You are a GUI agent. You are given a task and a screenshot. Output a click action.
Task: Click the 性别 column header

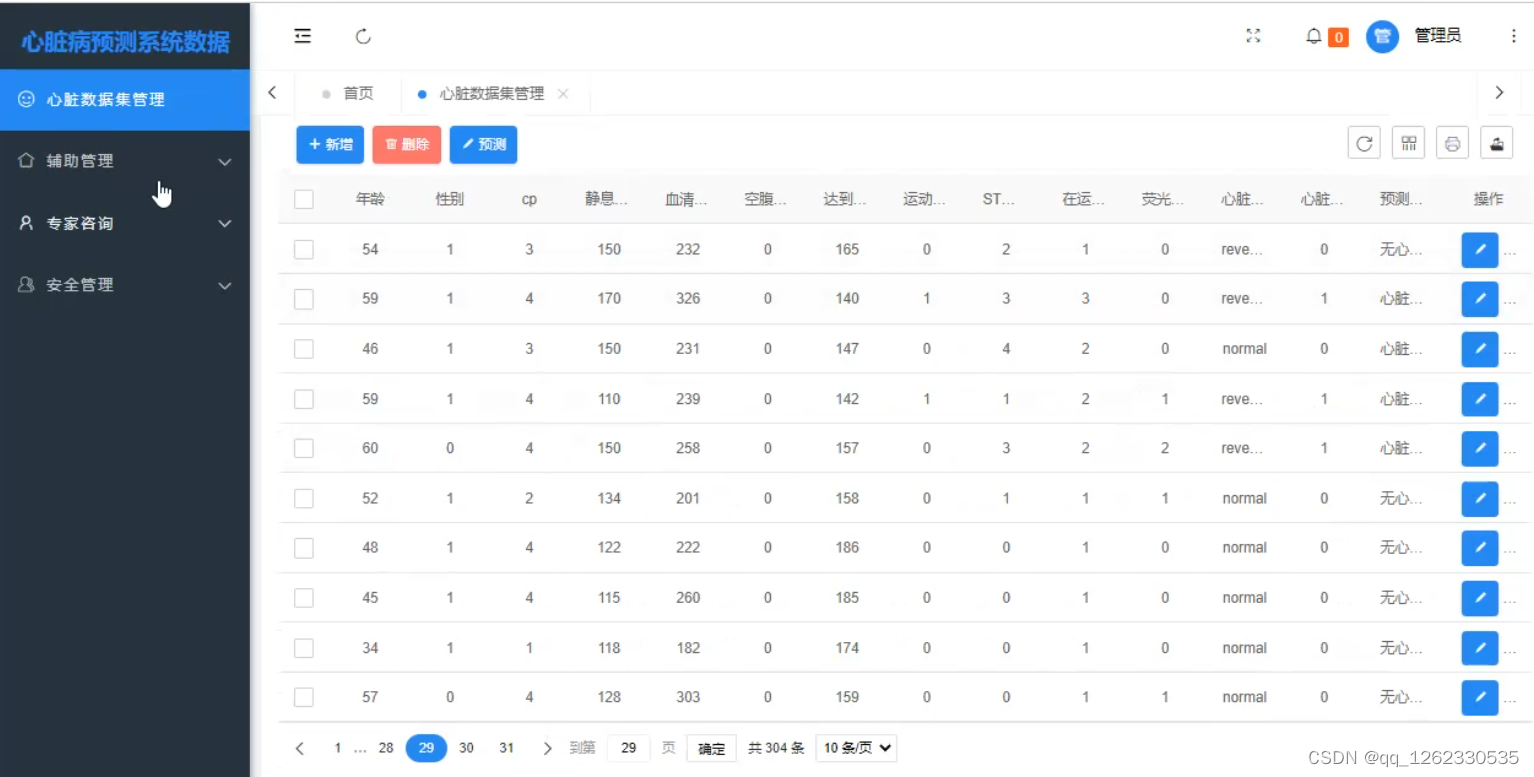[450, 199]
